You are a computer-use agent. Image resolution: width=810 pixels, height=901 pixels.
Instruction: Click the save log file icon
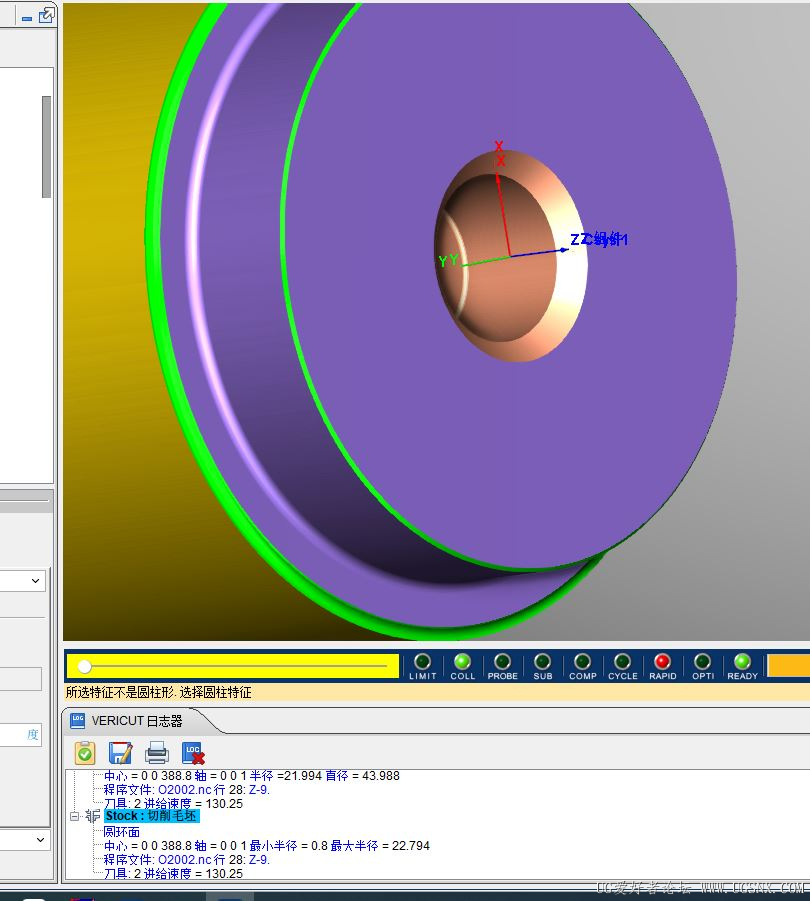[121, 753]
